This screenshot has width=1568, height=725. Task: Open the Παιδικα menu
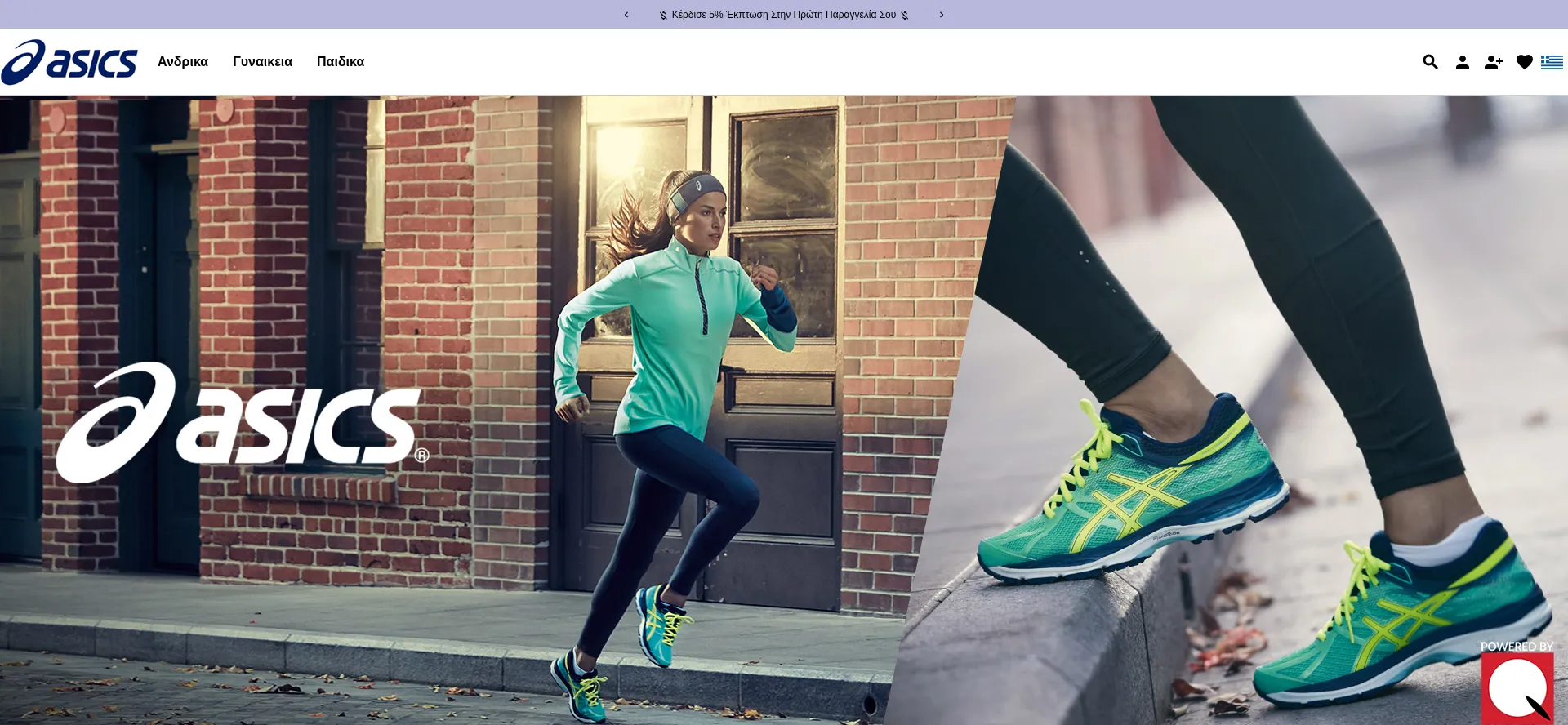[341, 62]
